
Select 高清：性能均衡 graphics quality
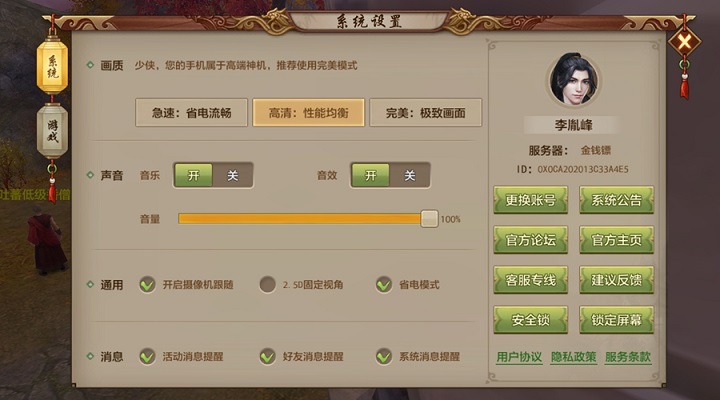click(309, 113)
